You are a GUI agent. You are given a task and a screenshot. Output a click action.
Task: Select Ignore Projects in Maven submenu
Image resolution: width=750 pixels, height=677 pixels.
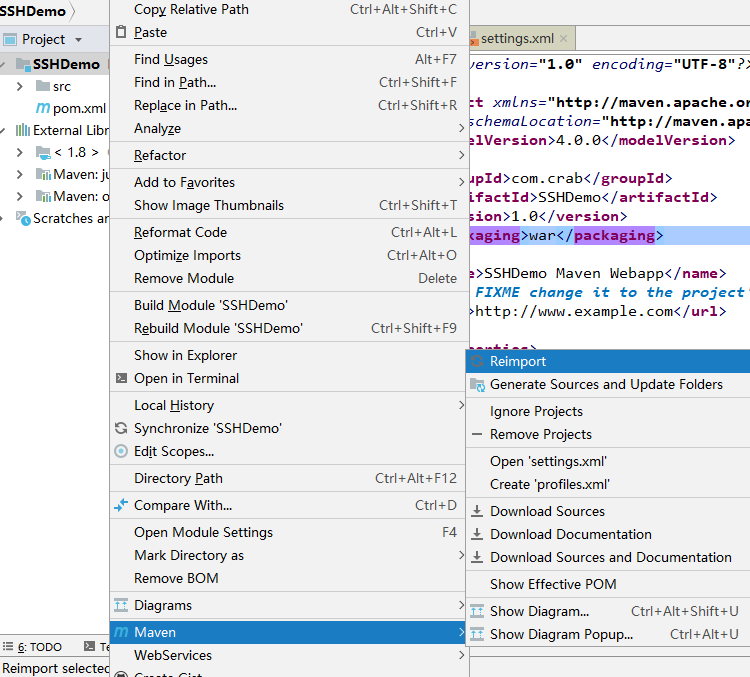click(x=608, y=411)
